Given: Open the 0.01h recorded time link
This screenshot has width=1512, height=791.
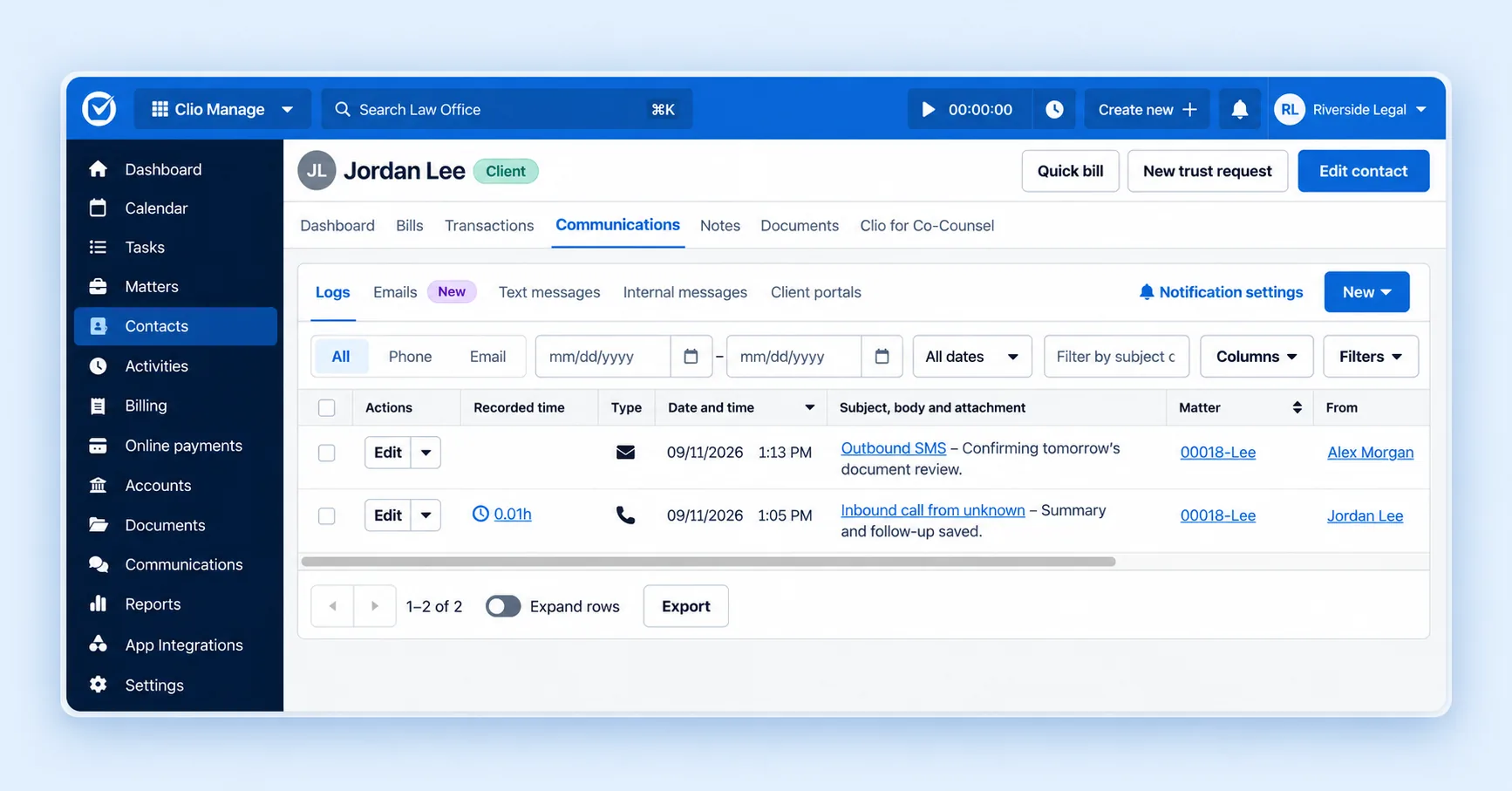Looking at the screenshot, I should tap(513, 515).
